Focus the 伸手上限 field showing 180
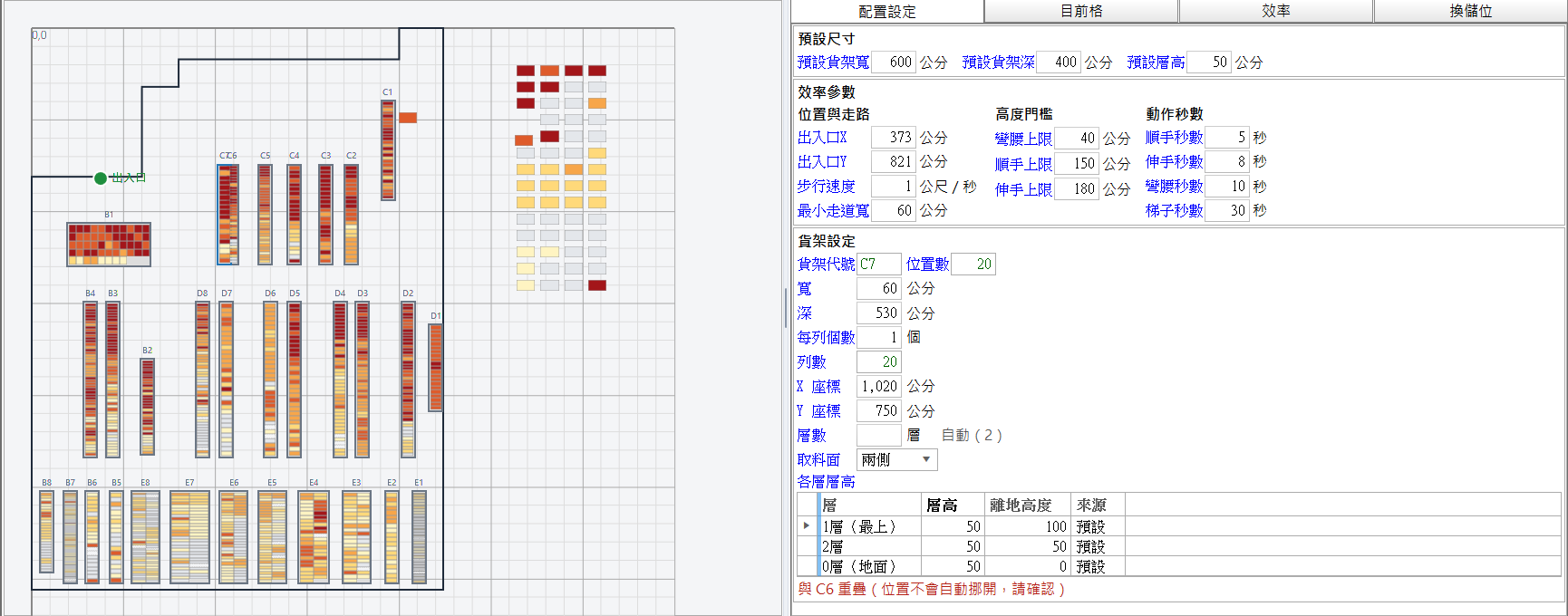Viewport: 1568px width, 616px height. click(1076, 189)
